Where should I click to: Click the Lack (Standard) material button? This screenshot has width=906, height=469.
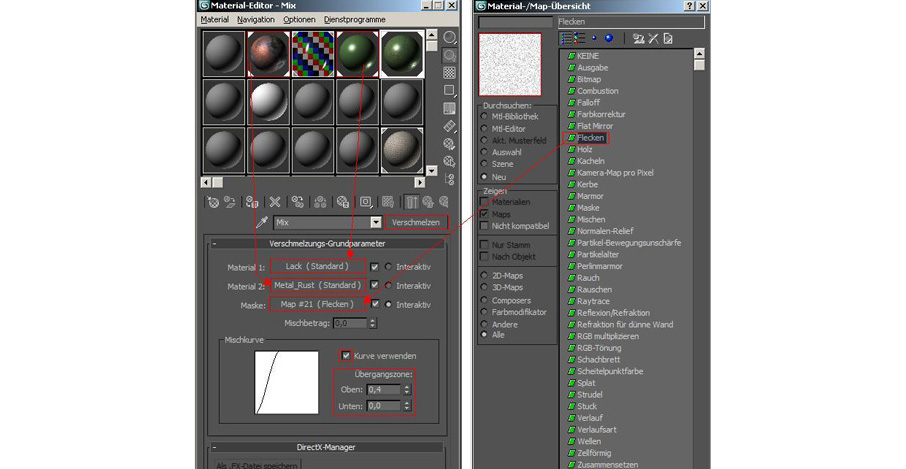click(317, 267)
